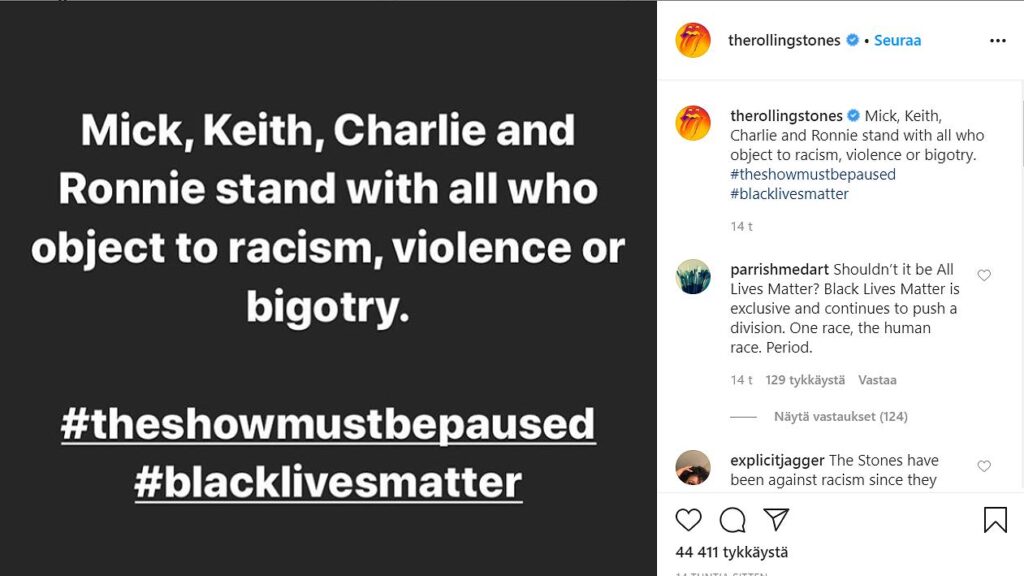Click the comments panel scrollbar
The image size is (1024, 576).
(1020, 130)
